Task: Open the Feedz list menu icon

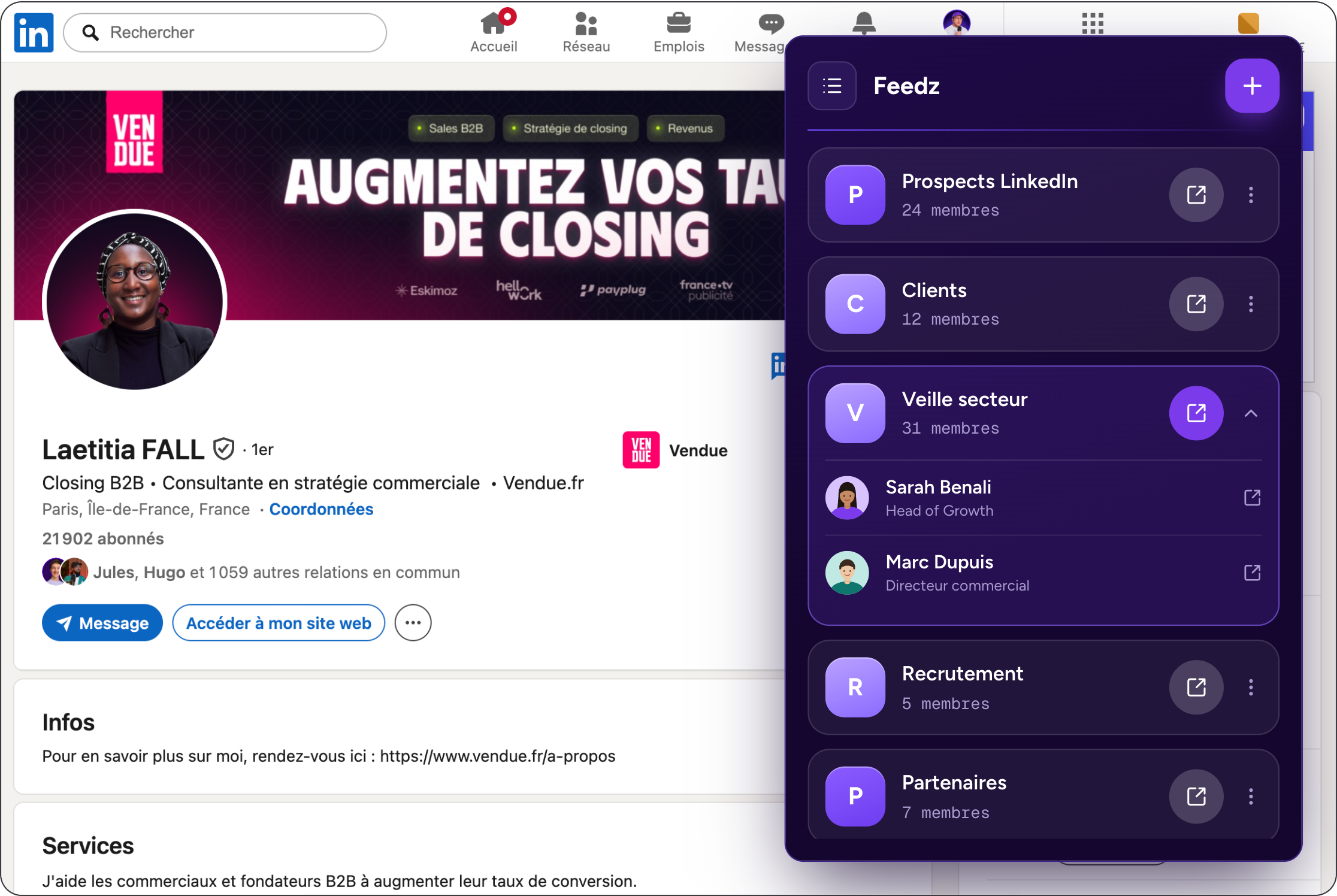Action: (x=832, y=86)
